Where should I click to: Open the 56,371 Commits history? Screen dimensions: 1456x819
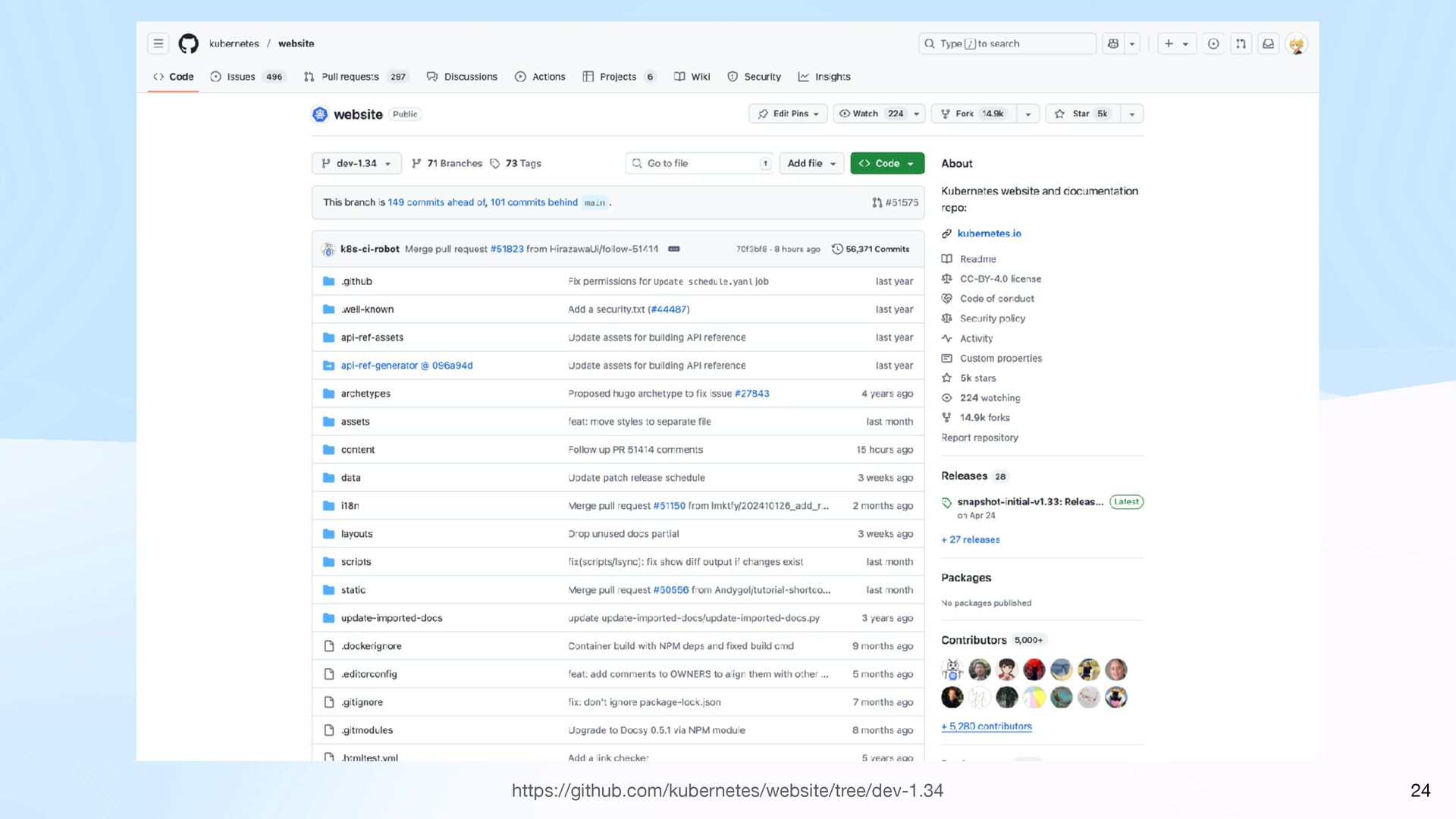coord(871,249)
